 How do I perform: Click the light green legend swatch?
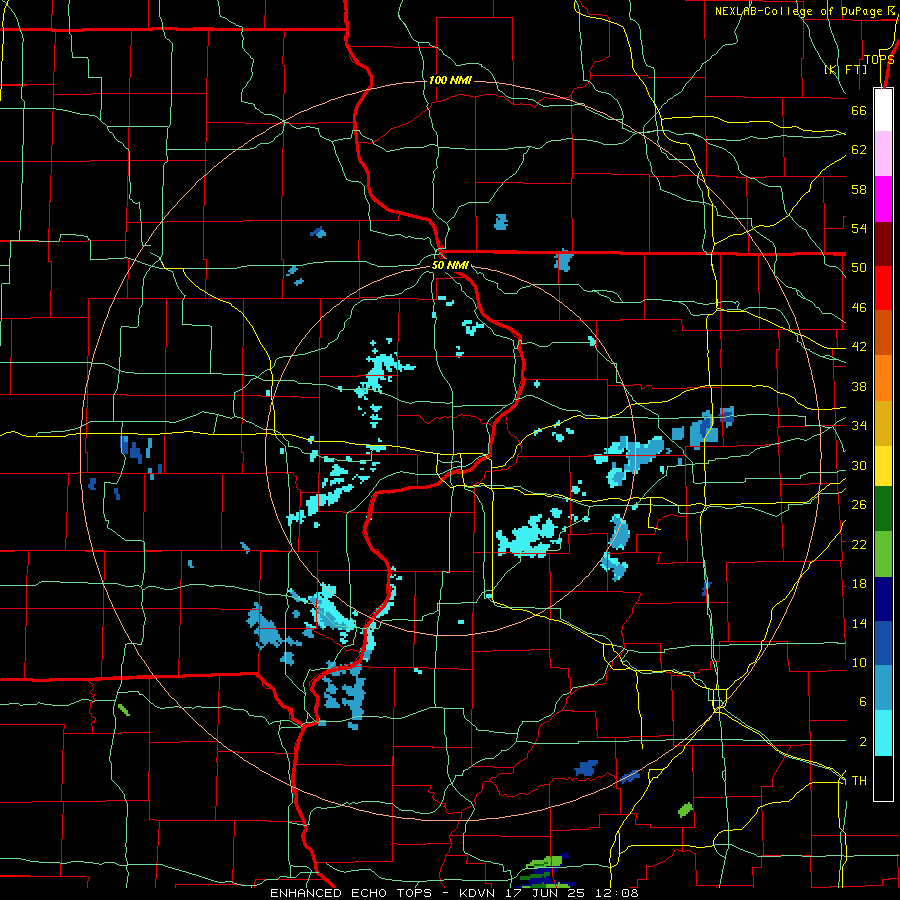[x=883, y=554]
